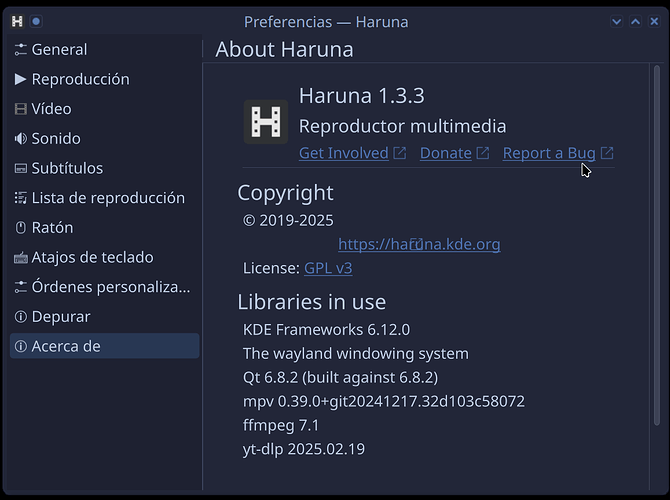
Task: Select the Ratón sidebar entry
Action: coord(104,227)
